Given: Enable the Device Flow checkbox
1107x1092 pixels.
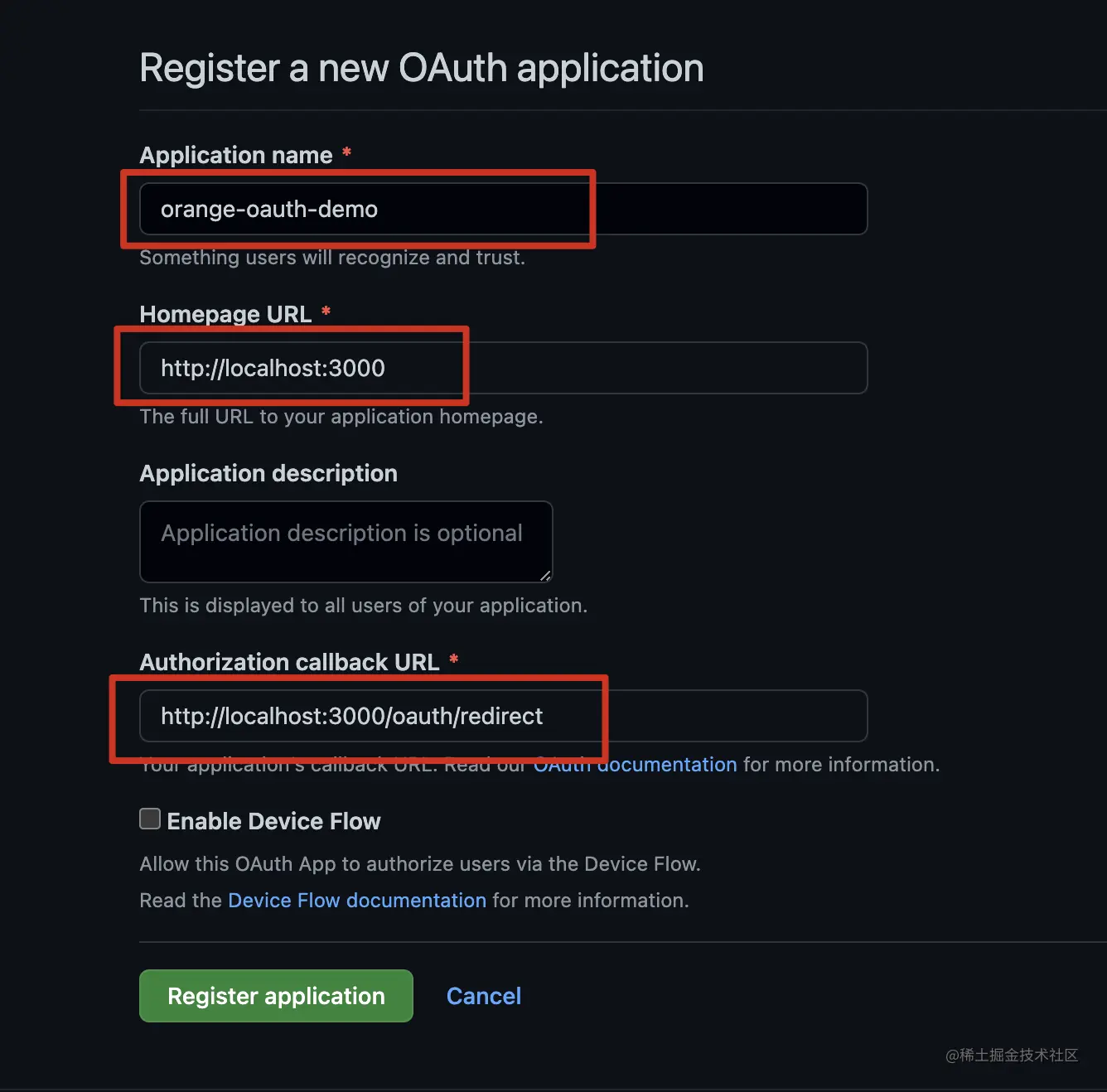Looking at the screenshot, I should [149, 819].
